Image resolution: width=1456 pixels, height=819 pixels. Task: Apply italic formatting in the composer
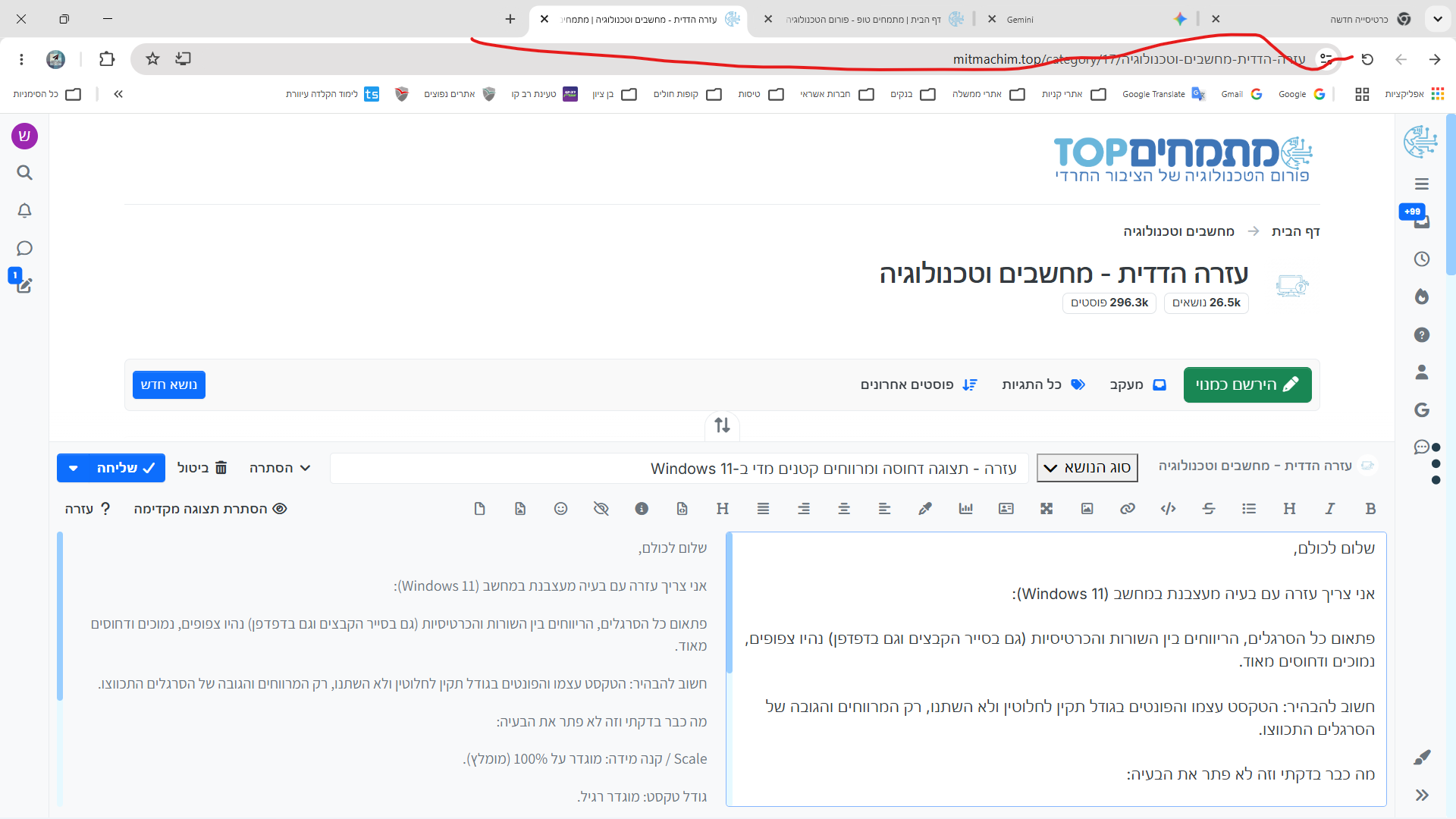tap(1329, 509)
